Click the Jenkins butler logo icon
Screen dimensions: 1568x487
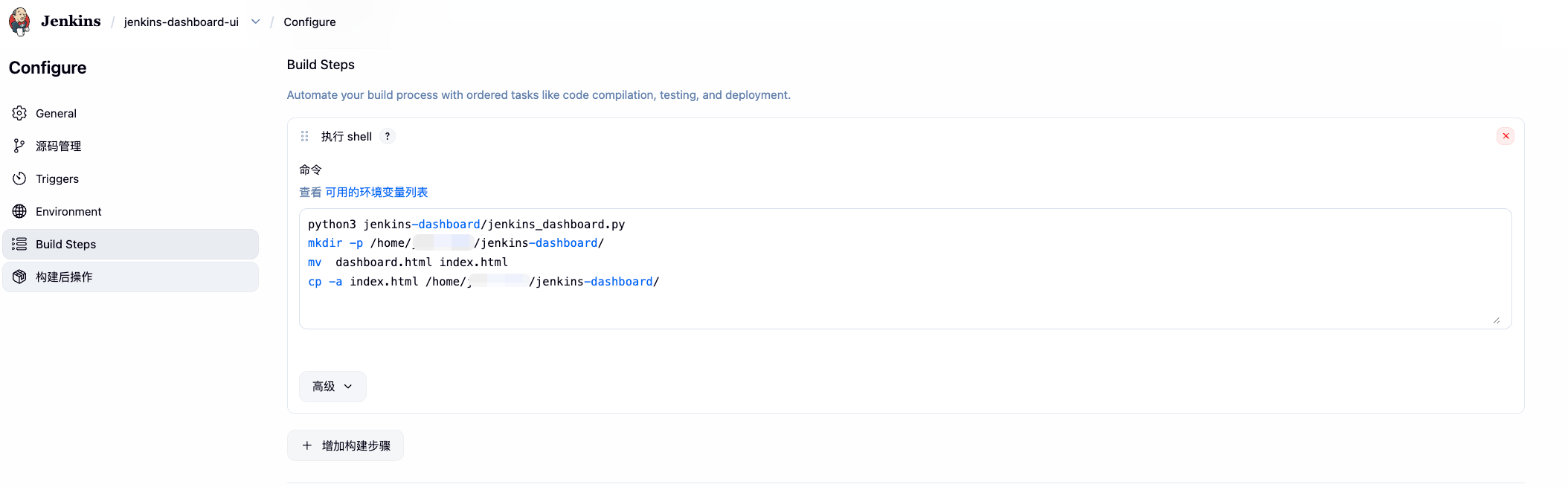point(20,22)
